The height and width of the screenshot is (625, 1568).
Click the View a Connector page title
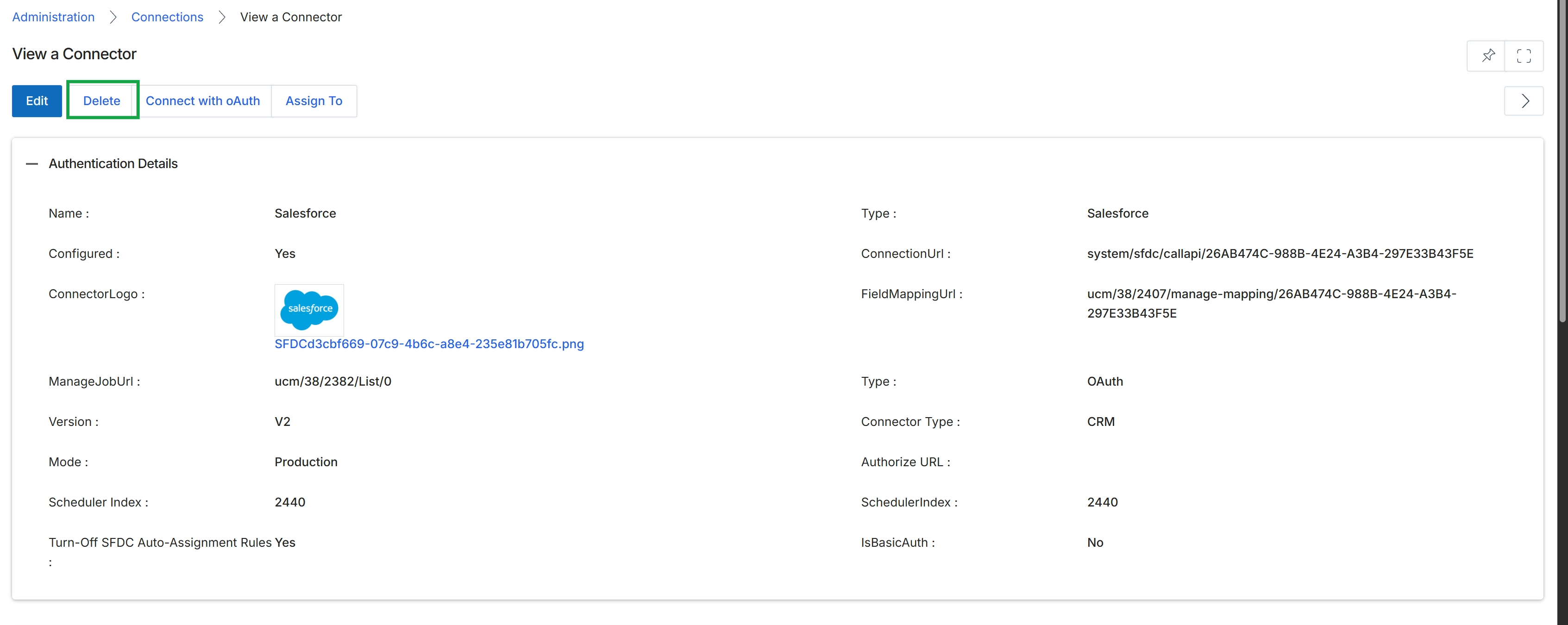[74, 54]
